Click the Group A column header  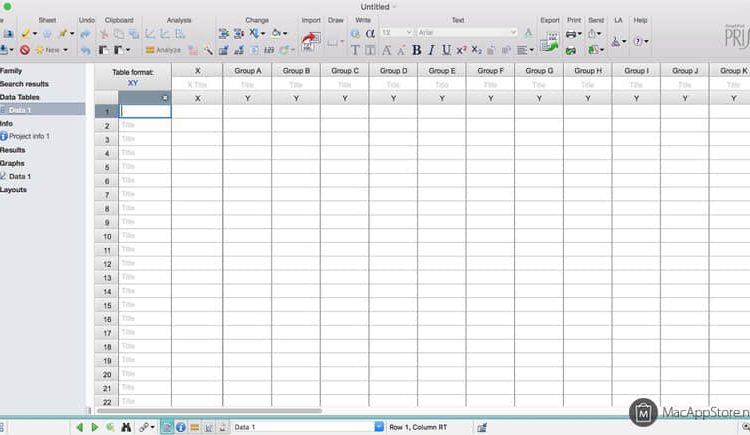point(246,71)
